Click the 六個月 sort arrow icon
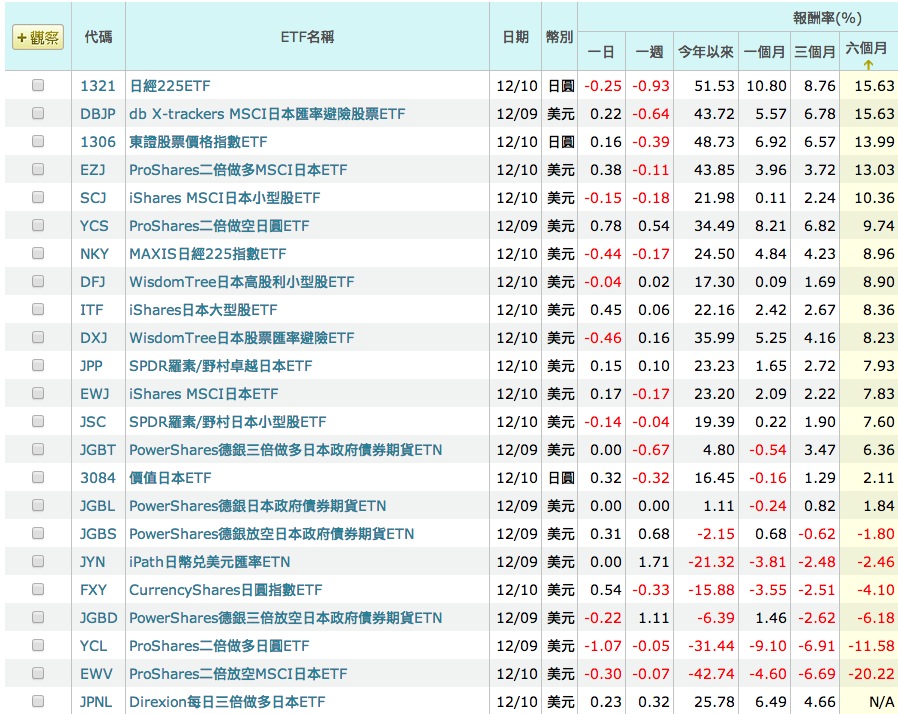The width and height of the screenshot is (898, 714). pyautogui.click(x=868, y=65)
